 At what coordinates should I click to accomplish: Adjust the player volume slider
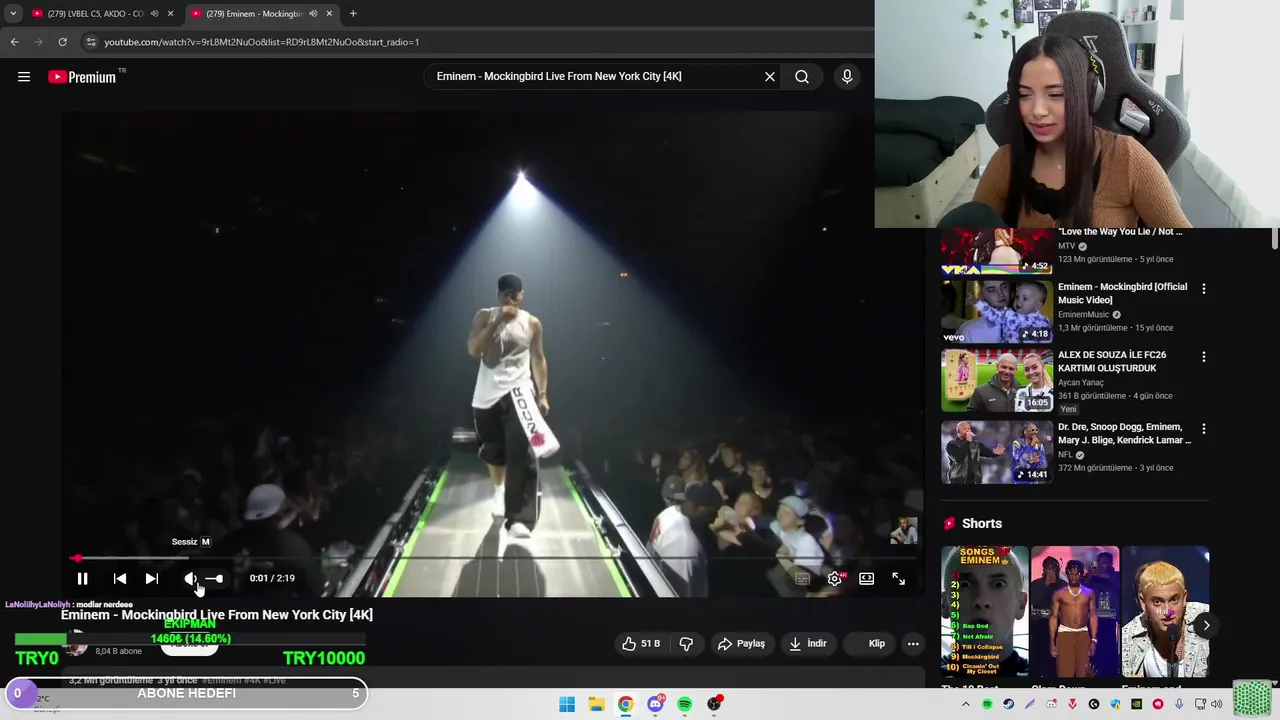[214, 578]
